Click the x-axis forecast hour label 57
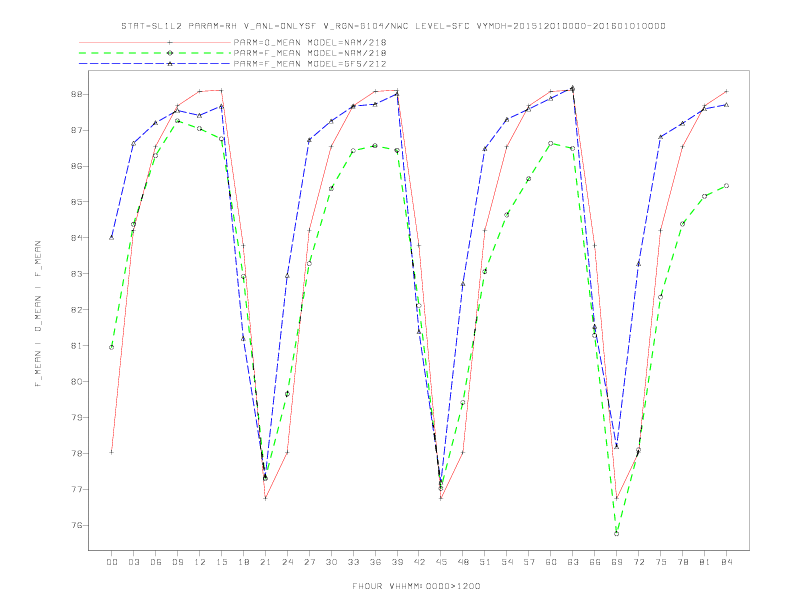This screenshot has height=612, width=792. (x=529, y=562)
